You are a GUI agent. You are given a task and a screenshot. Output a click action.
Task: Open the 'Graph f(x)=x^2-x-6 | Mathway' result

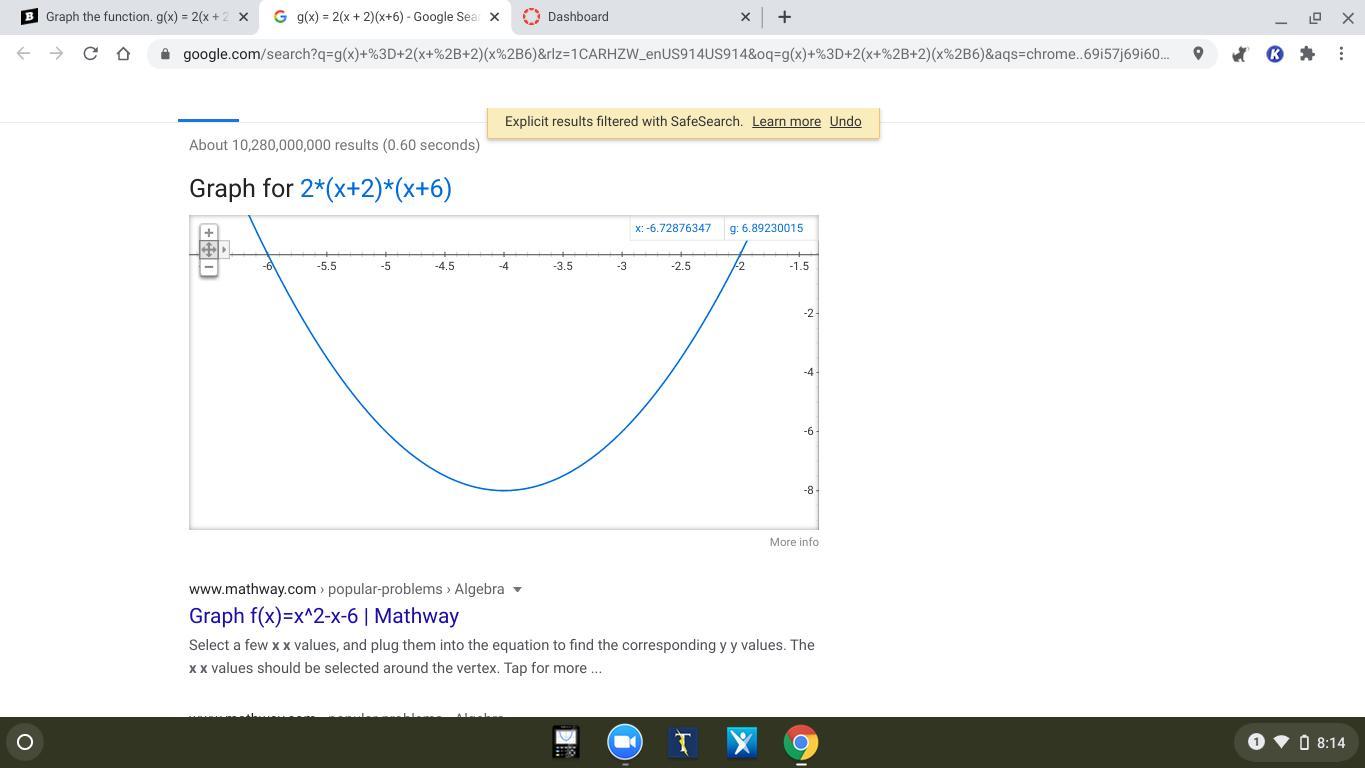point(324,616)
